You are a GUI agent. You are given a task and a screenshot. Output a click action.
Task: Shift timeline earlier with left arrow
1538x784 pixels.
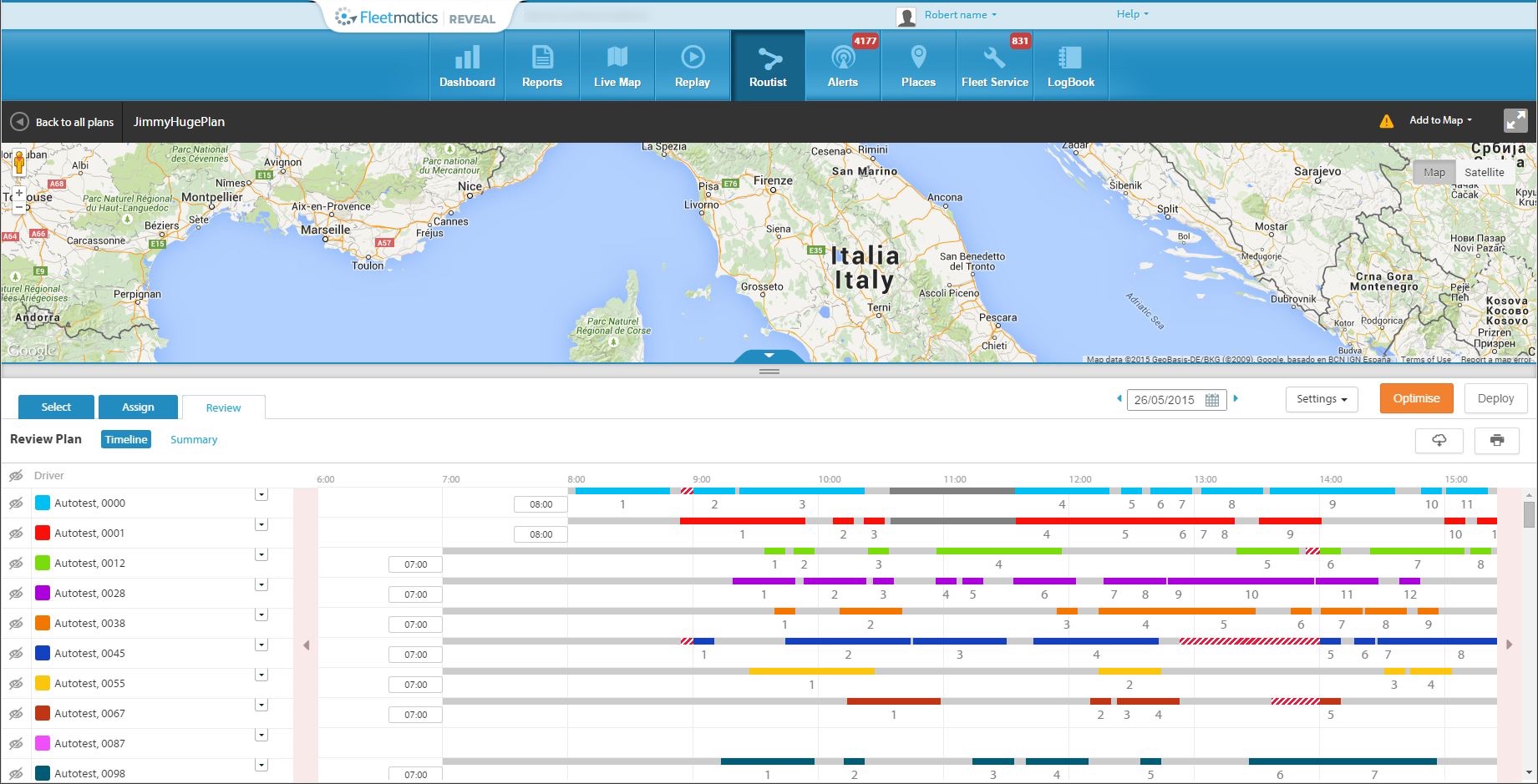tap(306, 645)
